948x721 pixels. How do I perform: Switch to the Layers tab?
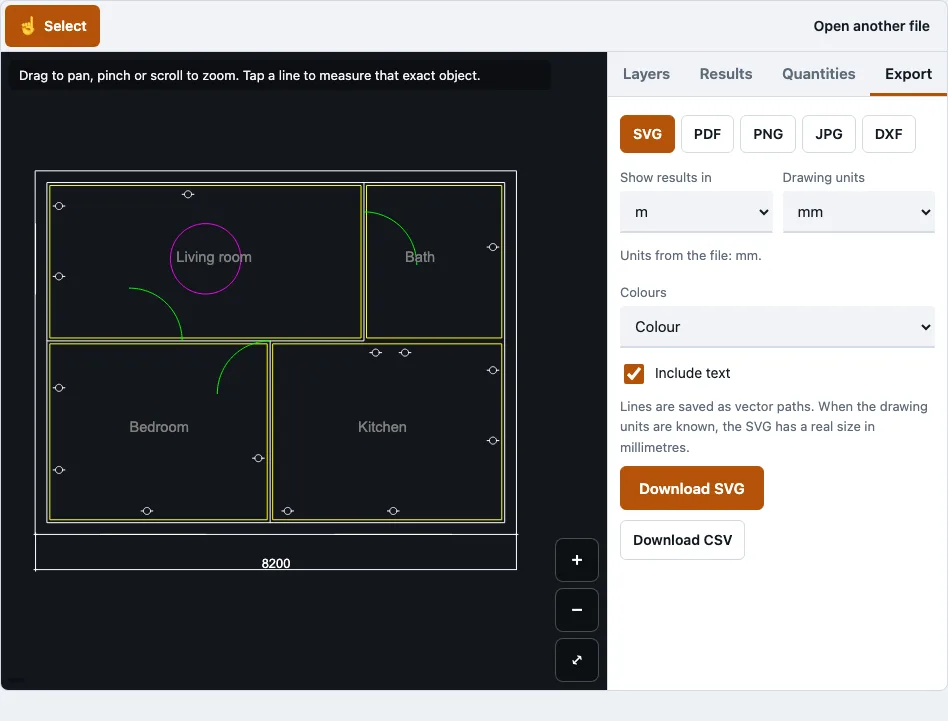[x=646, y=74]
